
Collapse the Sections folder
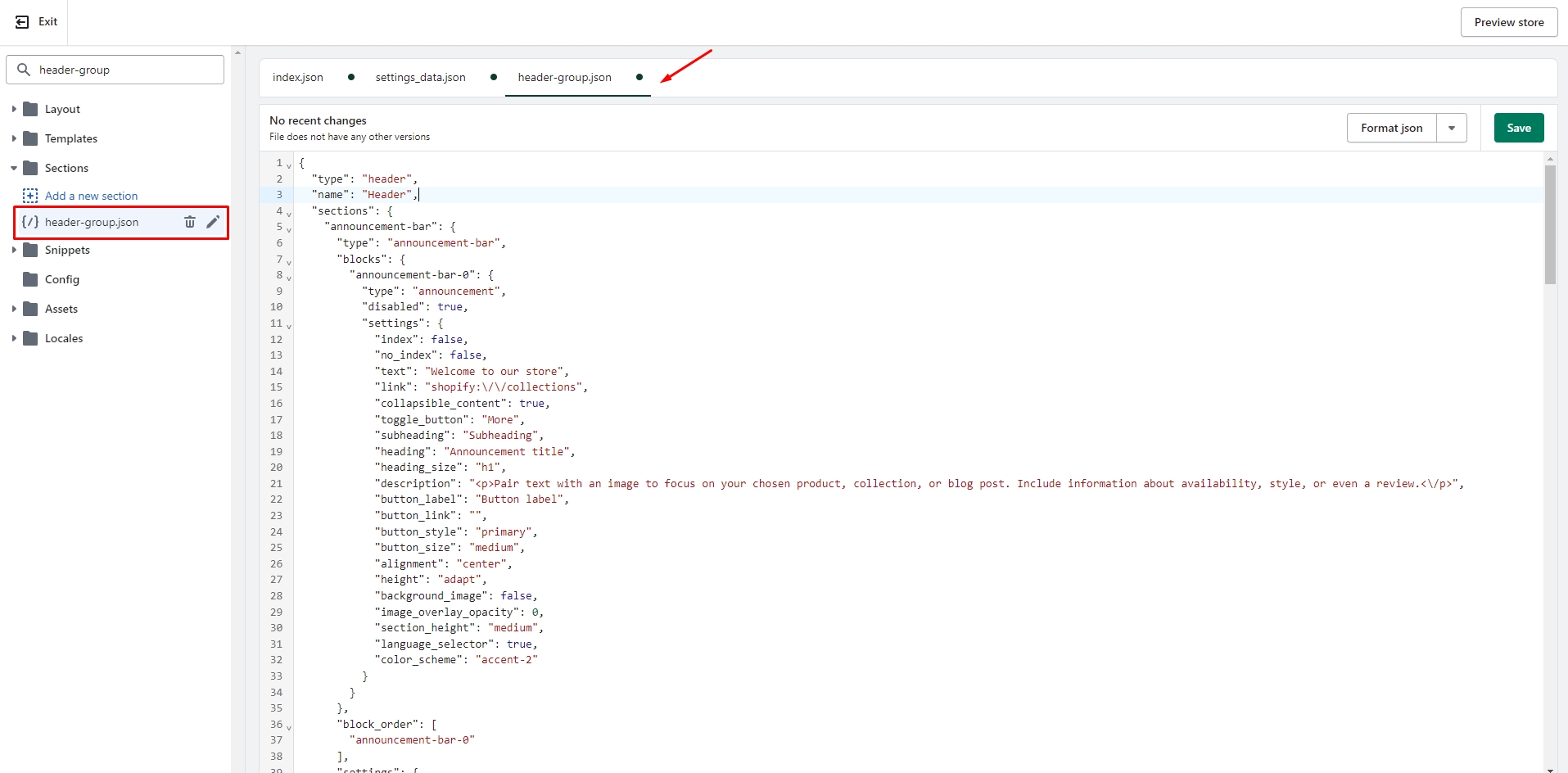point(14,168)
